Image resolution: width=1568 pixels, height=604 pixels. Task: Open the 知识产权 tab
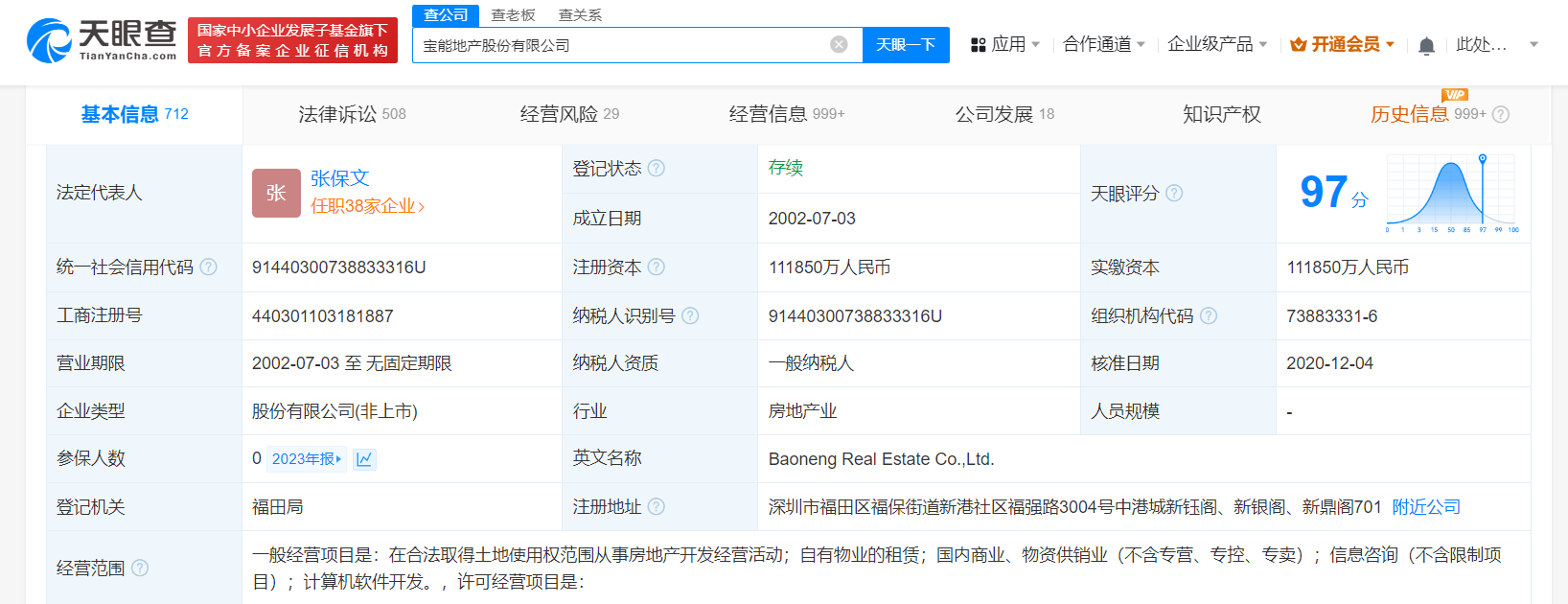1222,114
